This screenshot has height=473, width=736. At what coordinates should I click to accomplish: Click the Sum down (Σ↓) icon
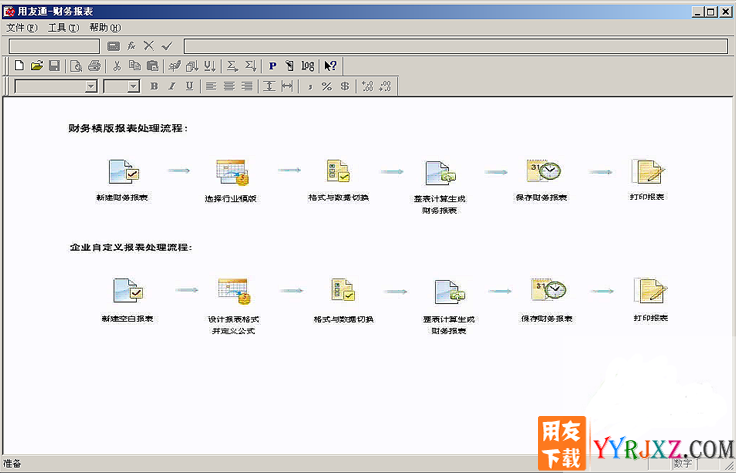(x=251, y=66)
